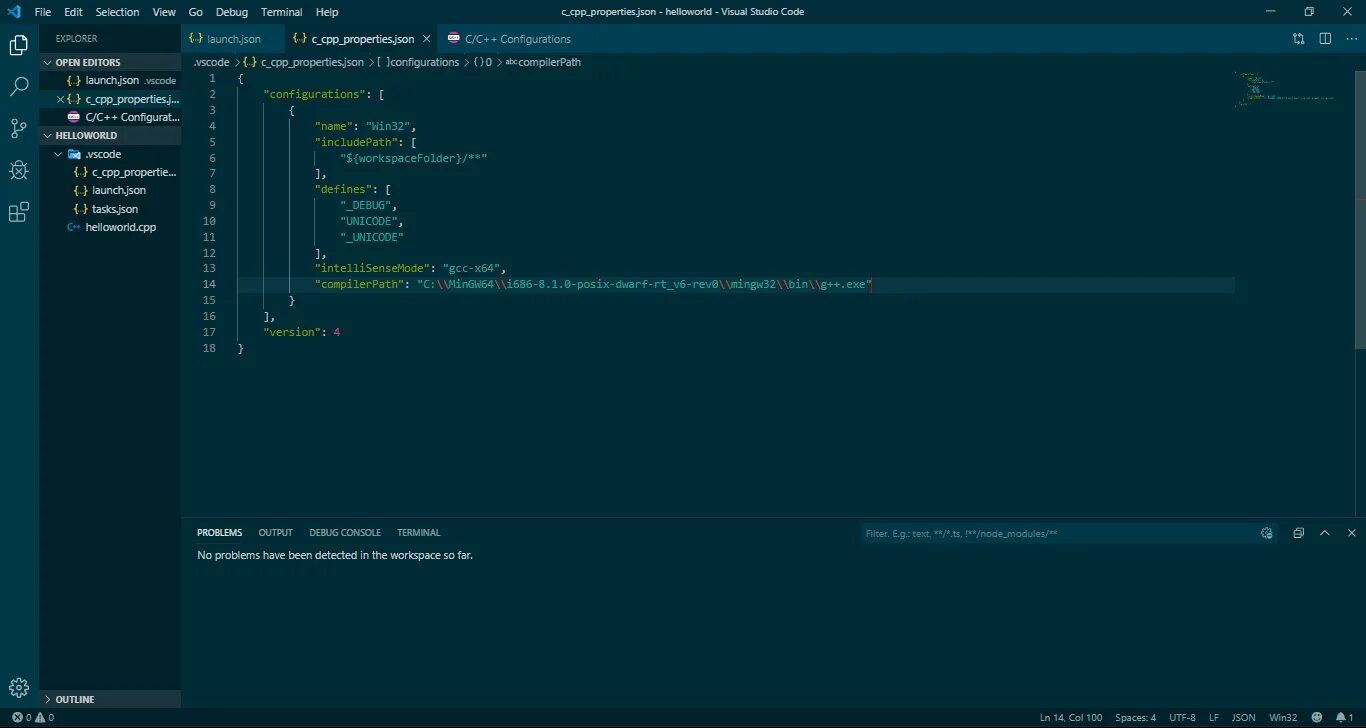Open the Manage gear in activity bar
Image resolution: width=1366 pixels, height=728 pixels.
tap(19, 687)
